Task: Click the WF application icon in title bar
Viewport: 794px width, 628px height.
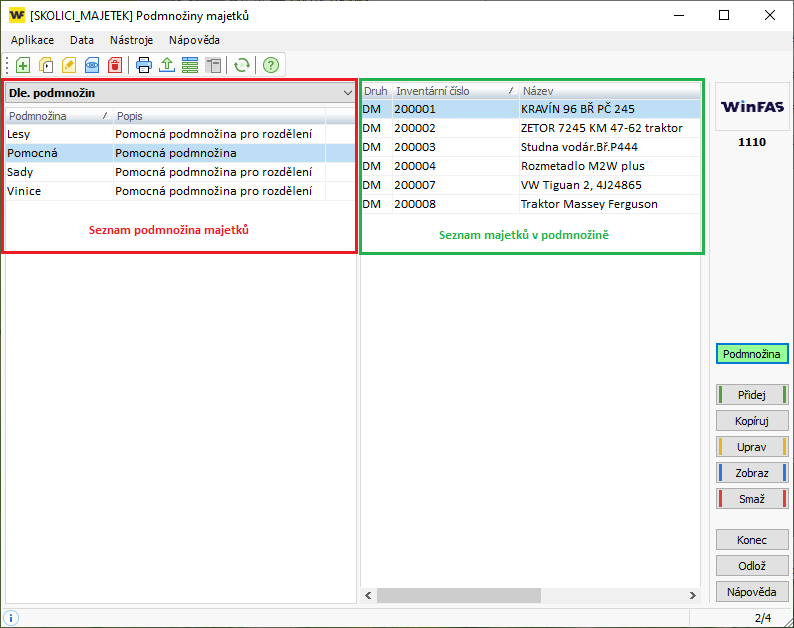Action: tap(17, 15)
